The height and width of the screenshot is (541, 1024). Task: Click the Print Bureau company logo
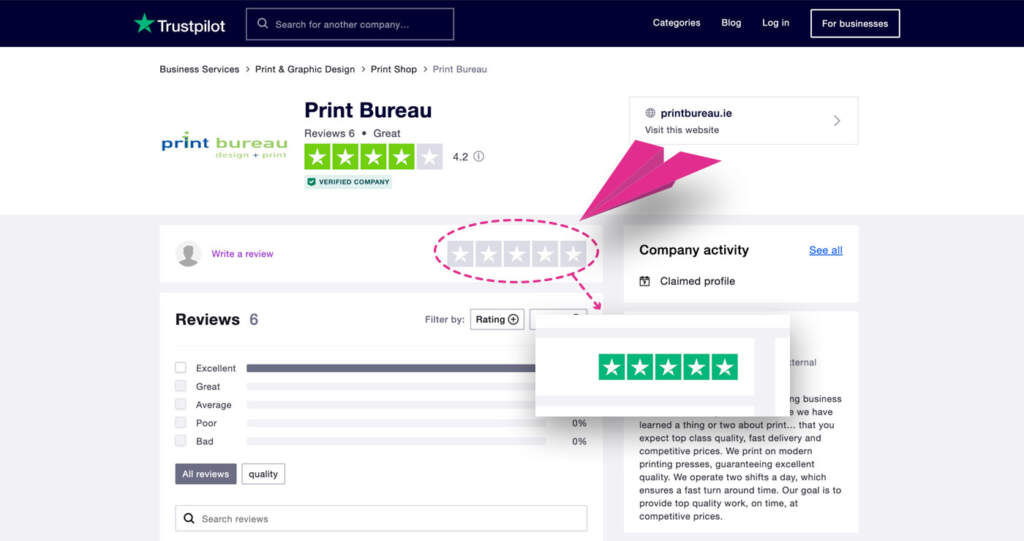(x=224, y=145)
